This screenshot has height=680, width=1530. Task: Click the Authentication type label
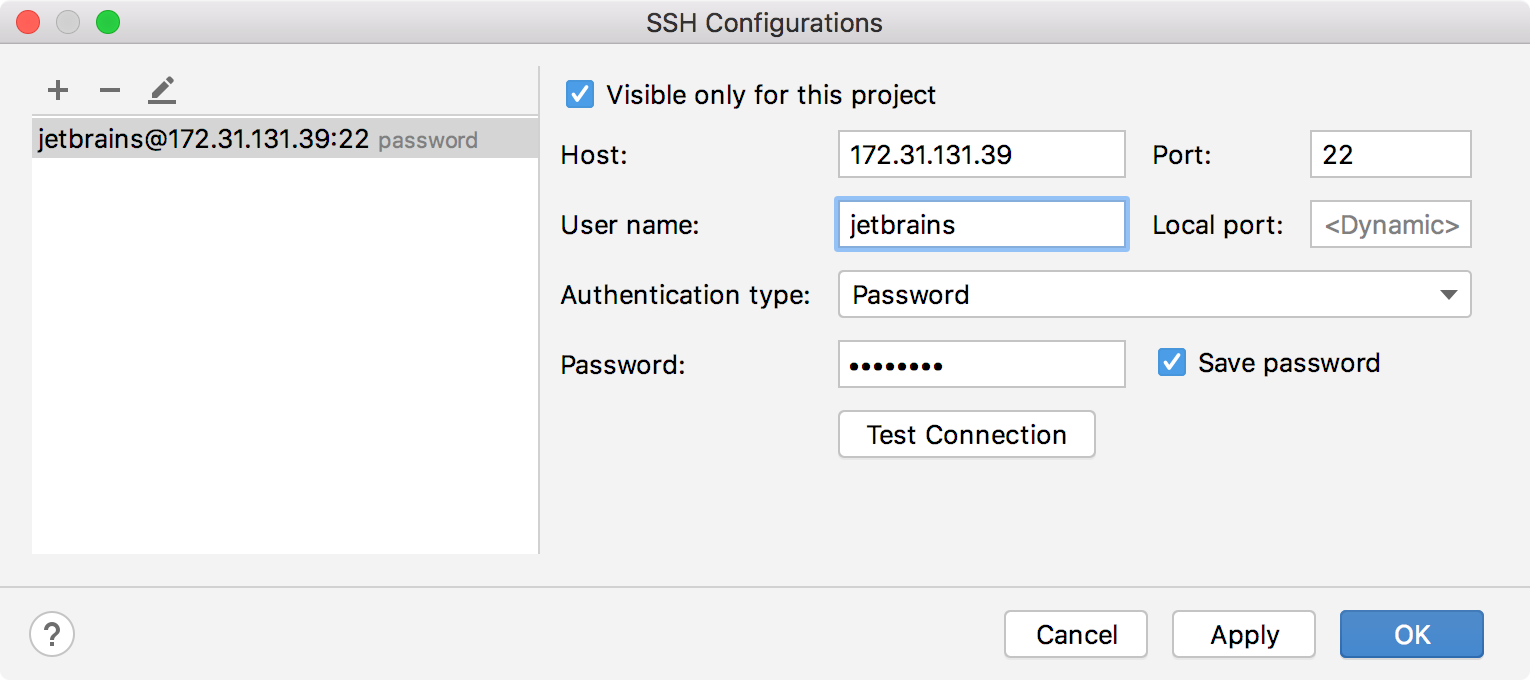click(684, 294)
